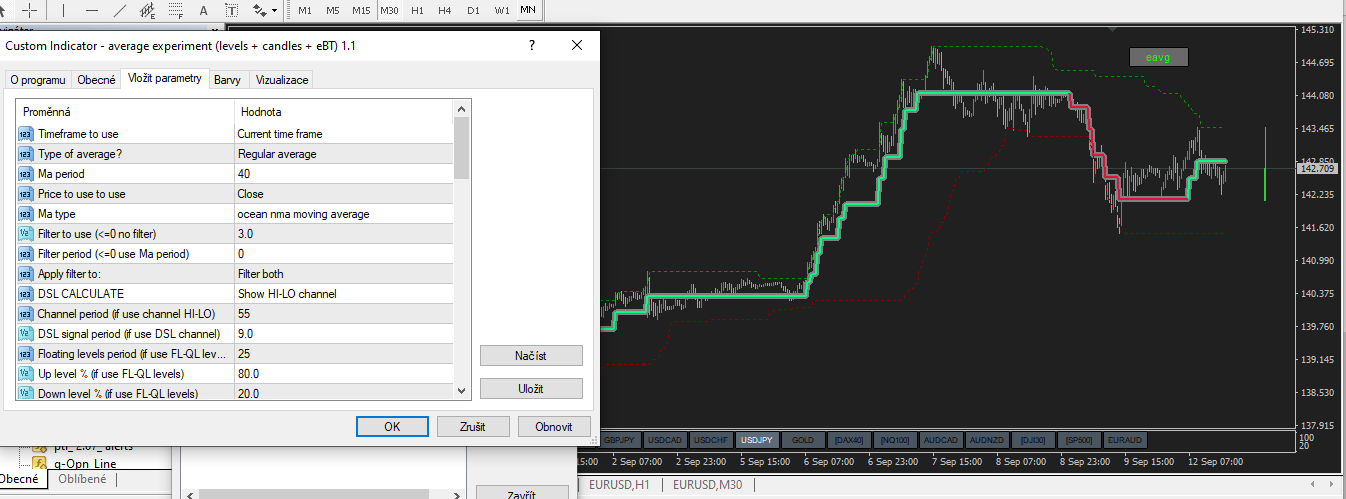
Task: Select the DSL CALCULATE value field
Action: point(343,294)
